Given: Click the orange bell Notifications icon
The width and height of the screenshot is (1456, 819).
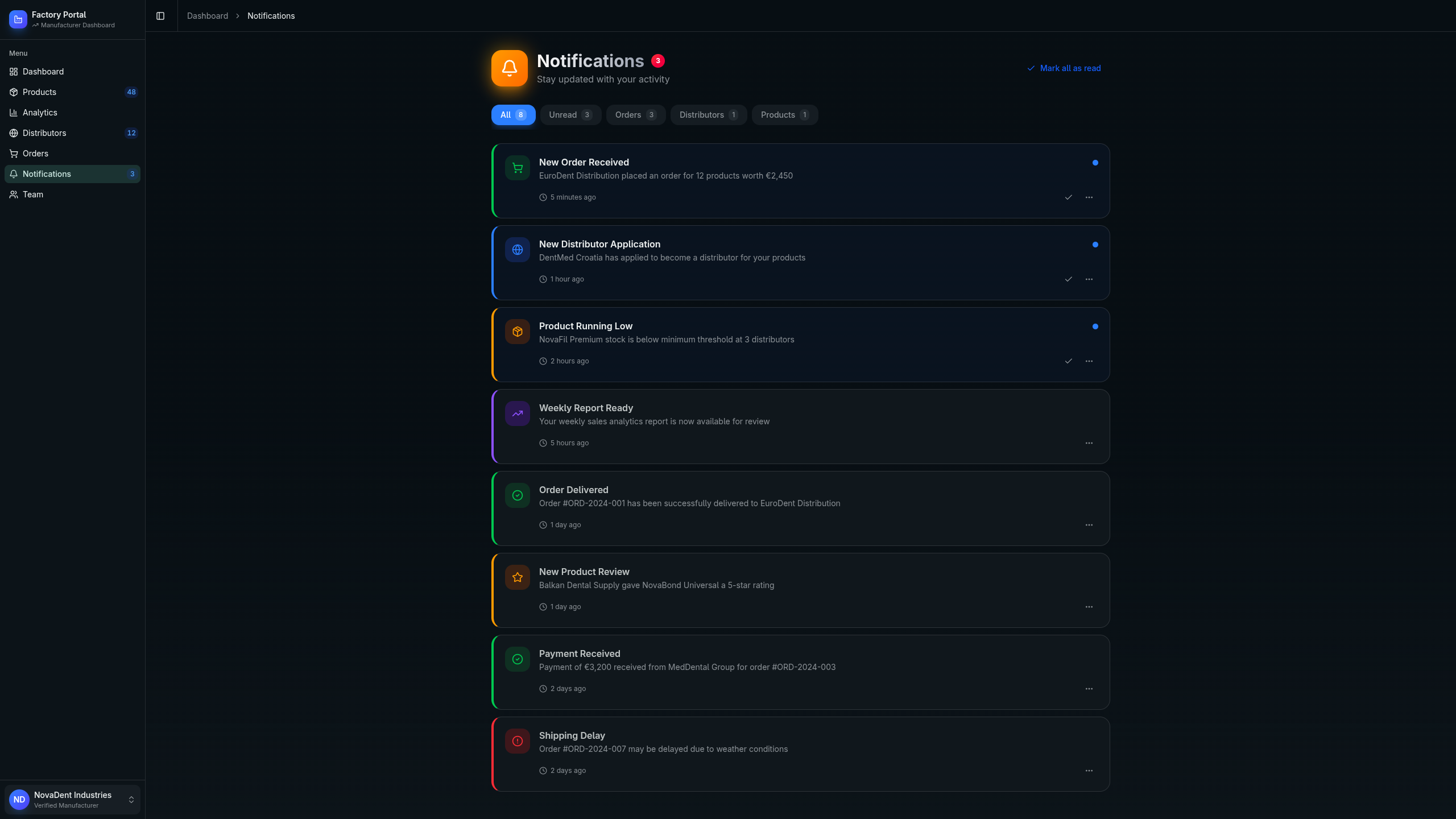Looking at the screenshot, I should tap(509, 68).
